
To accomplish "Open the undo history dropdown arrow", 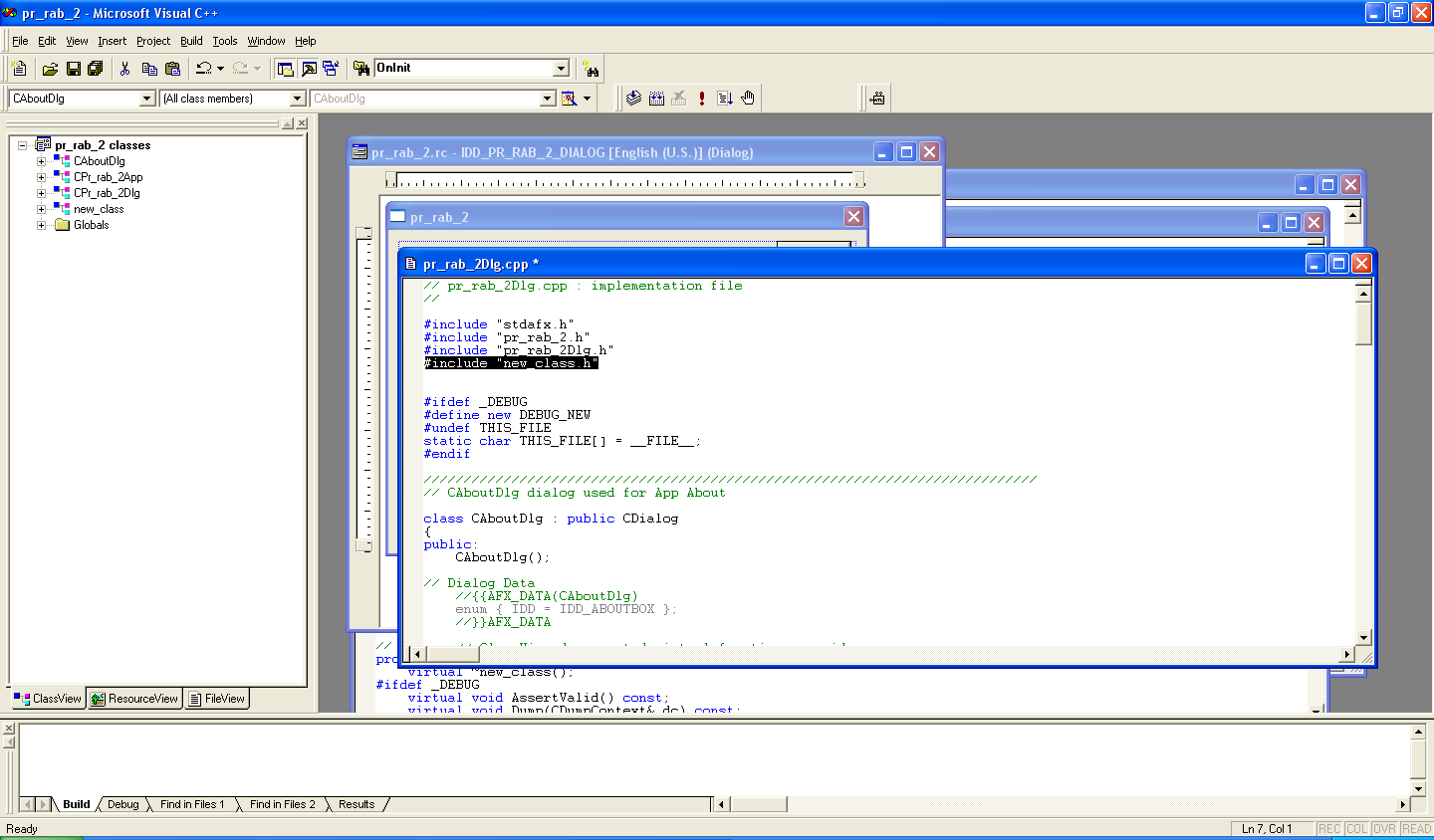I will pyautogui.click(x=220, y=69).
